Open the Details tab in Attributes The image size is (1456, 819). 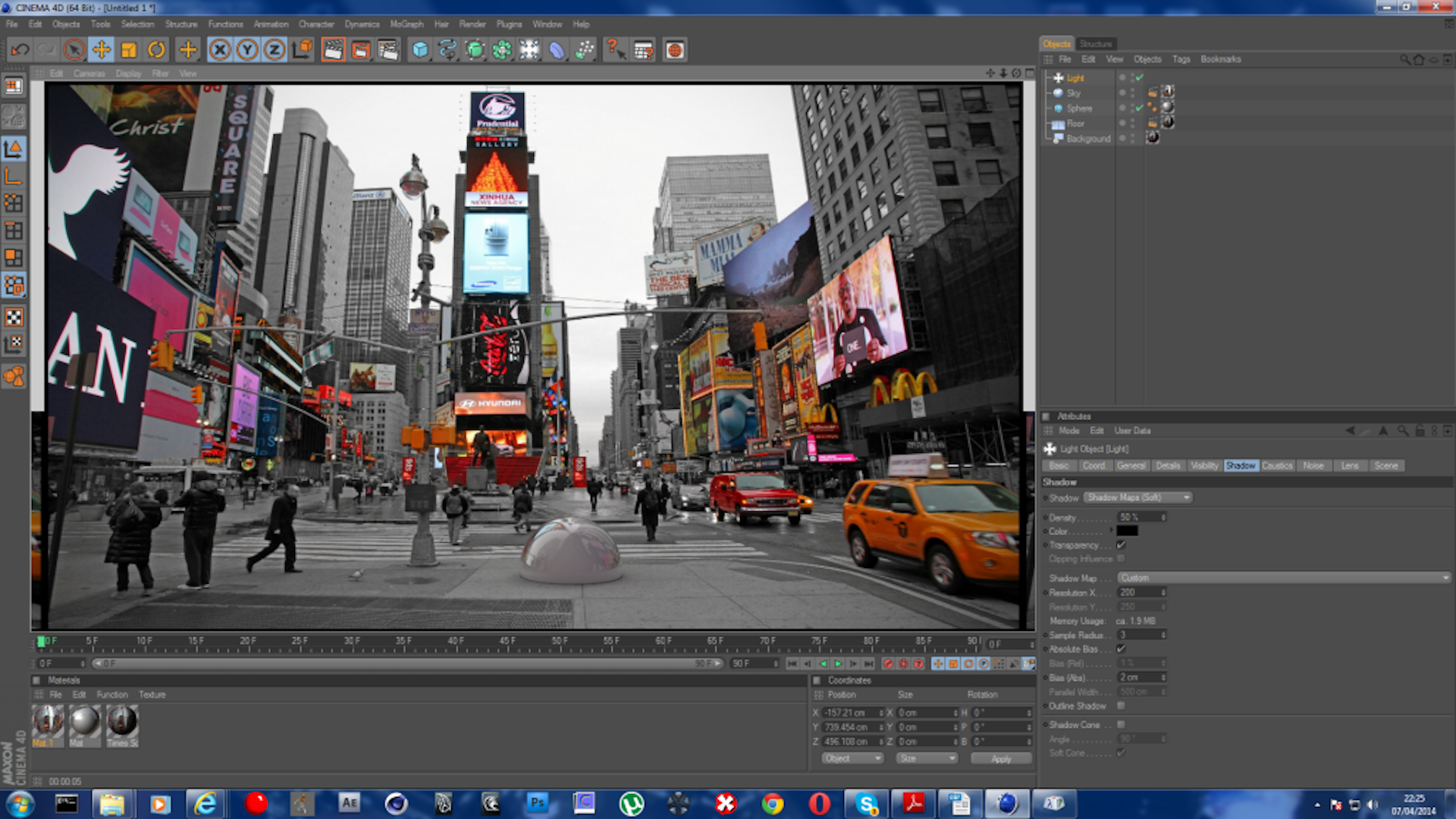tap(1168, 466)
